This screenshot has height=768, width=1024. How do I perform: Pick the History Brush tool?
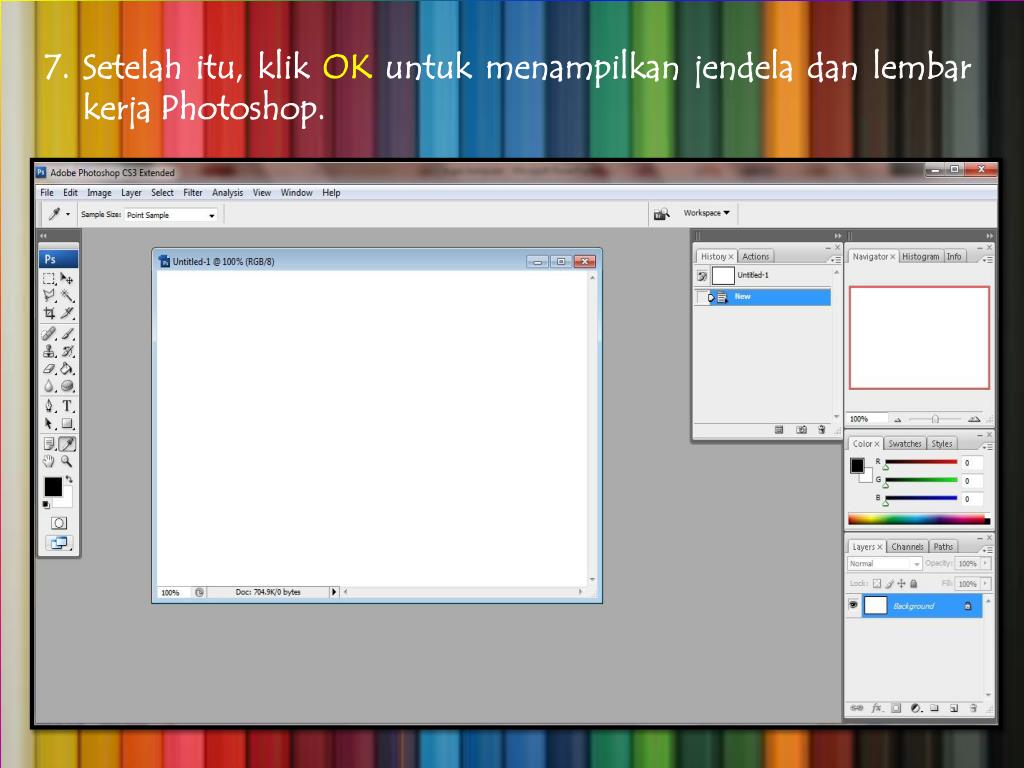tap(67, 351)
